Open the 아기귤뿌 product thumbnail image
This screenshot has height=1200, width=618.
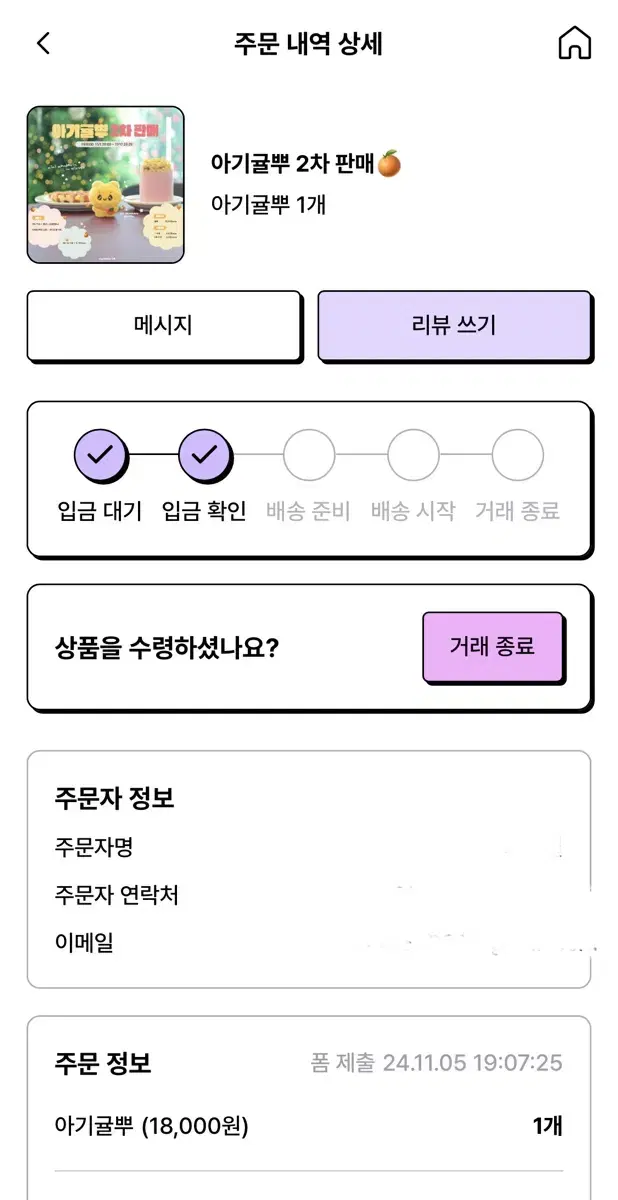pyautogui.click(x=106, y=185)
